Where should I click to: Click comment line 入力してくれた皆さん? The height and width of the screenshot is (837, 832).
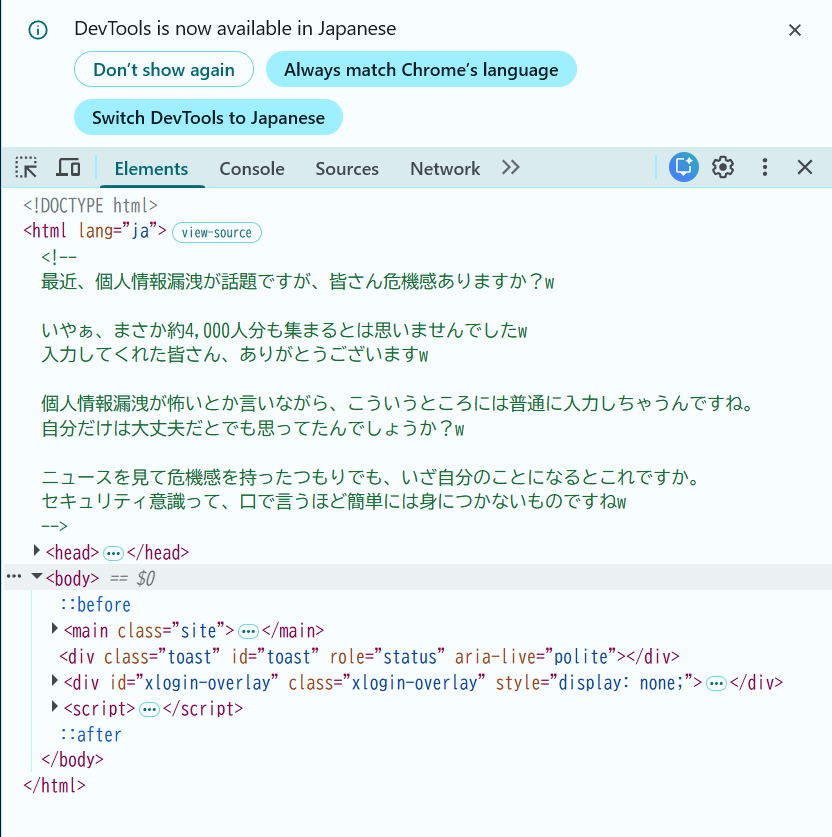coord(235,355)
